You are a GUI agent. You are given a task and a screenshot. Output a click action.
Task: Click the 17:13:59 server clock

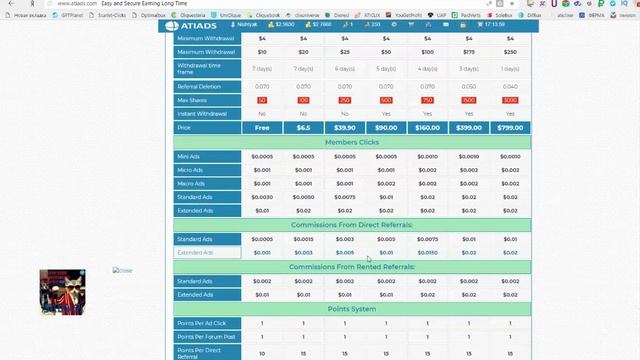point(491,24)
